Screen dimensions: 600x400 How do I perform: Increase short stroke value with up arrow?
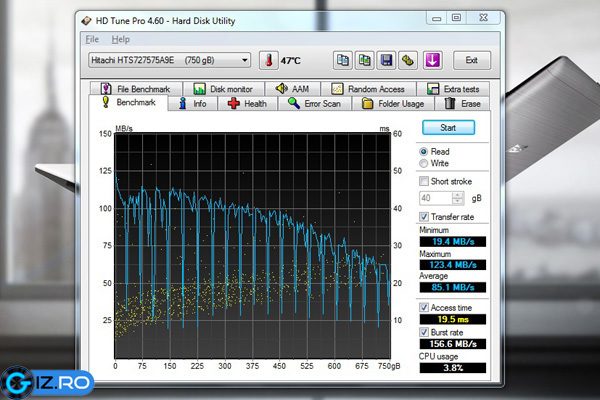click(458, 195)
